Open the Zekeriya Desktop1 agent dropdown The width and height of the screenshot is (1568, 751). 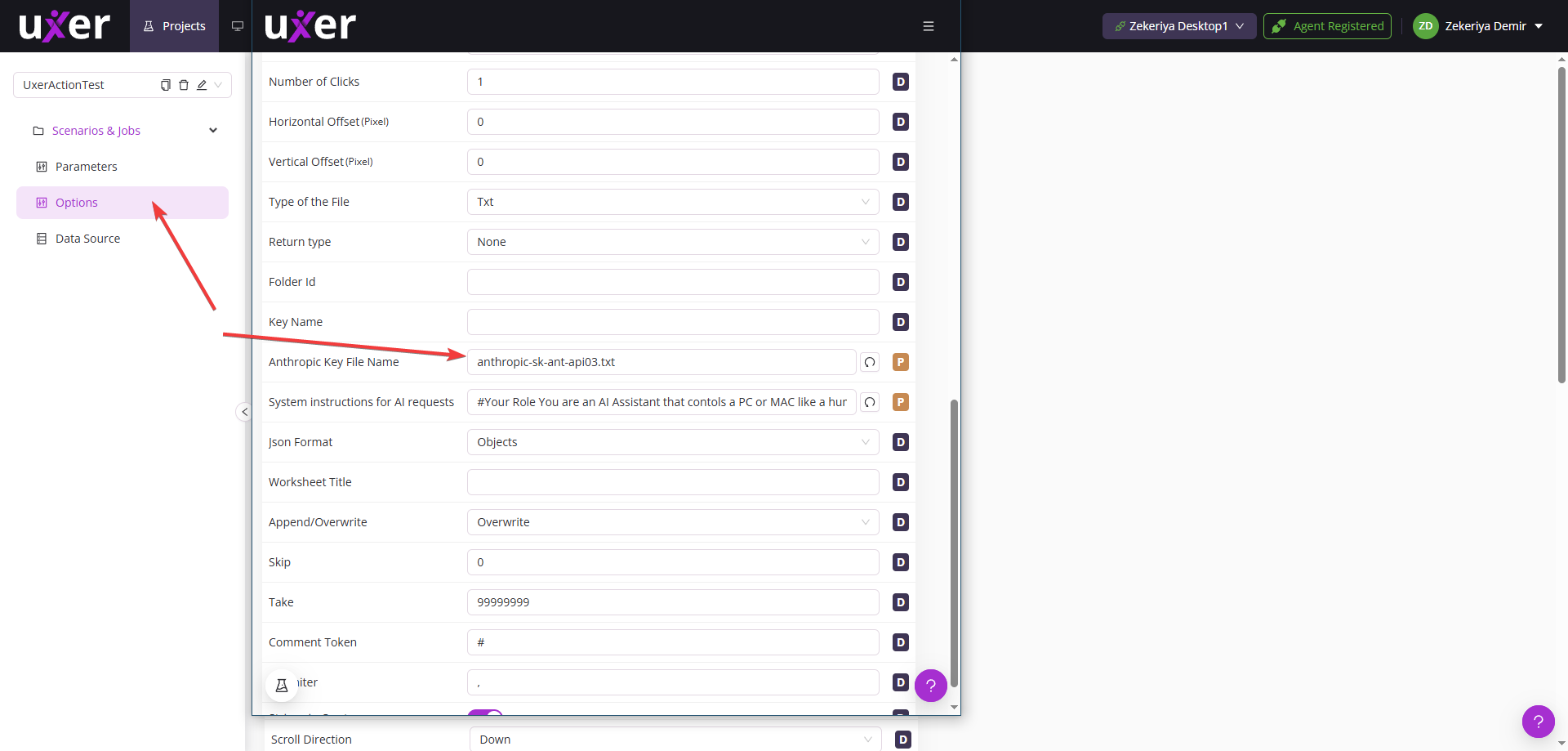[x=1179, y=26]
